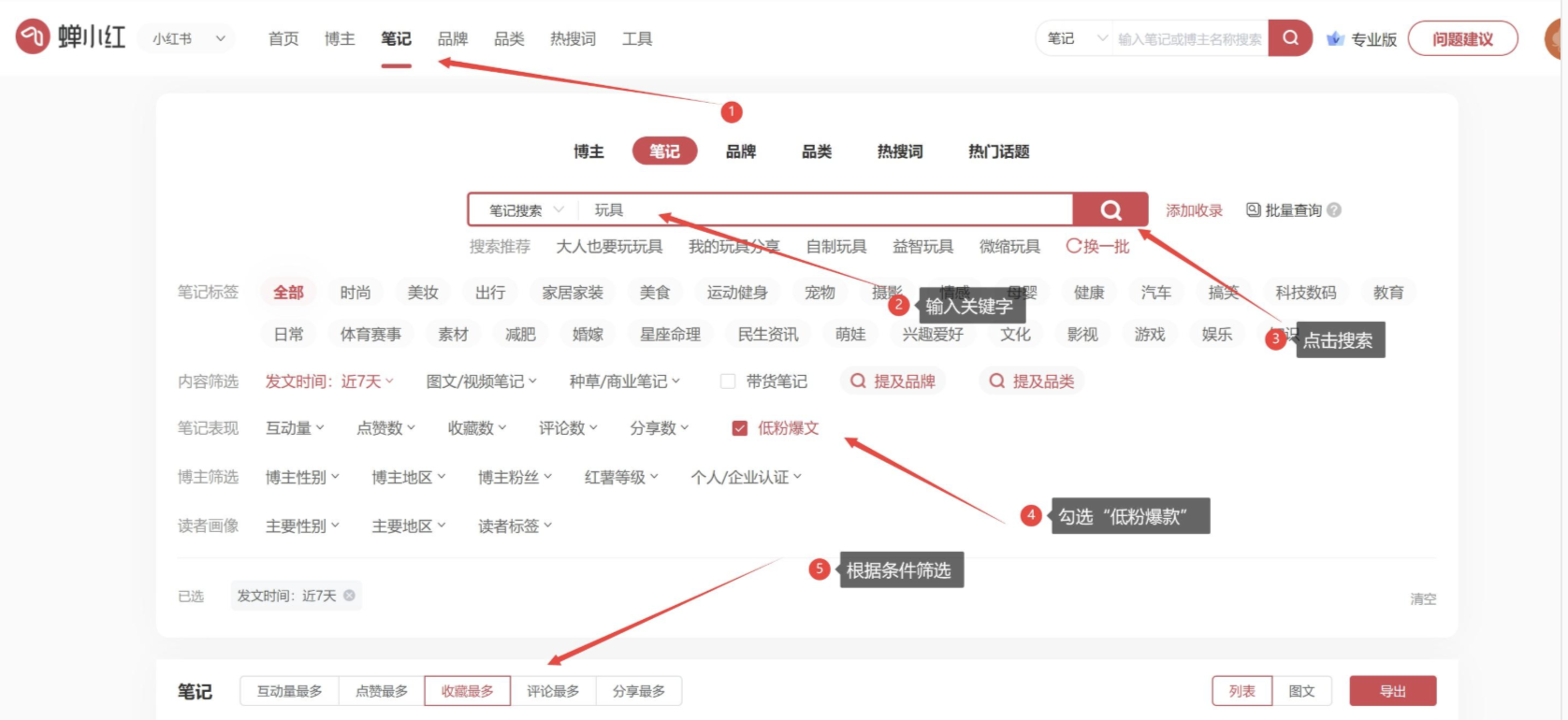Expand the 互动量 dropdown

click(x=295, y=428)
